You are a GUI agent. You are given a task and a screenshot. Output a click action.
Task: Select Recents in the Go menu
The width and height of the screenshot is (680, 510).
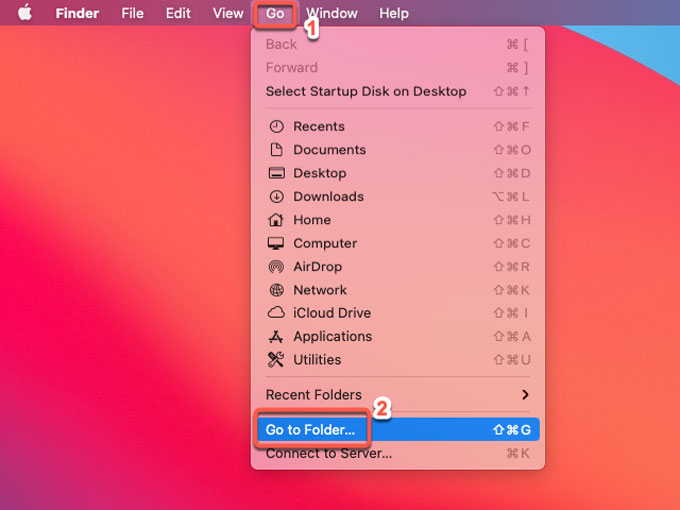coord(398,127)
